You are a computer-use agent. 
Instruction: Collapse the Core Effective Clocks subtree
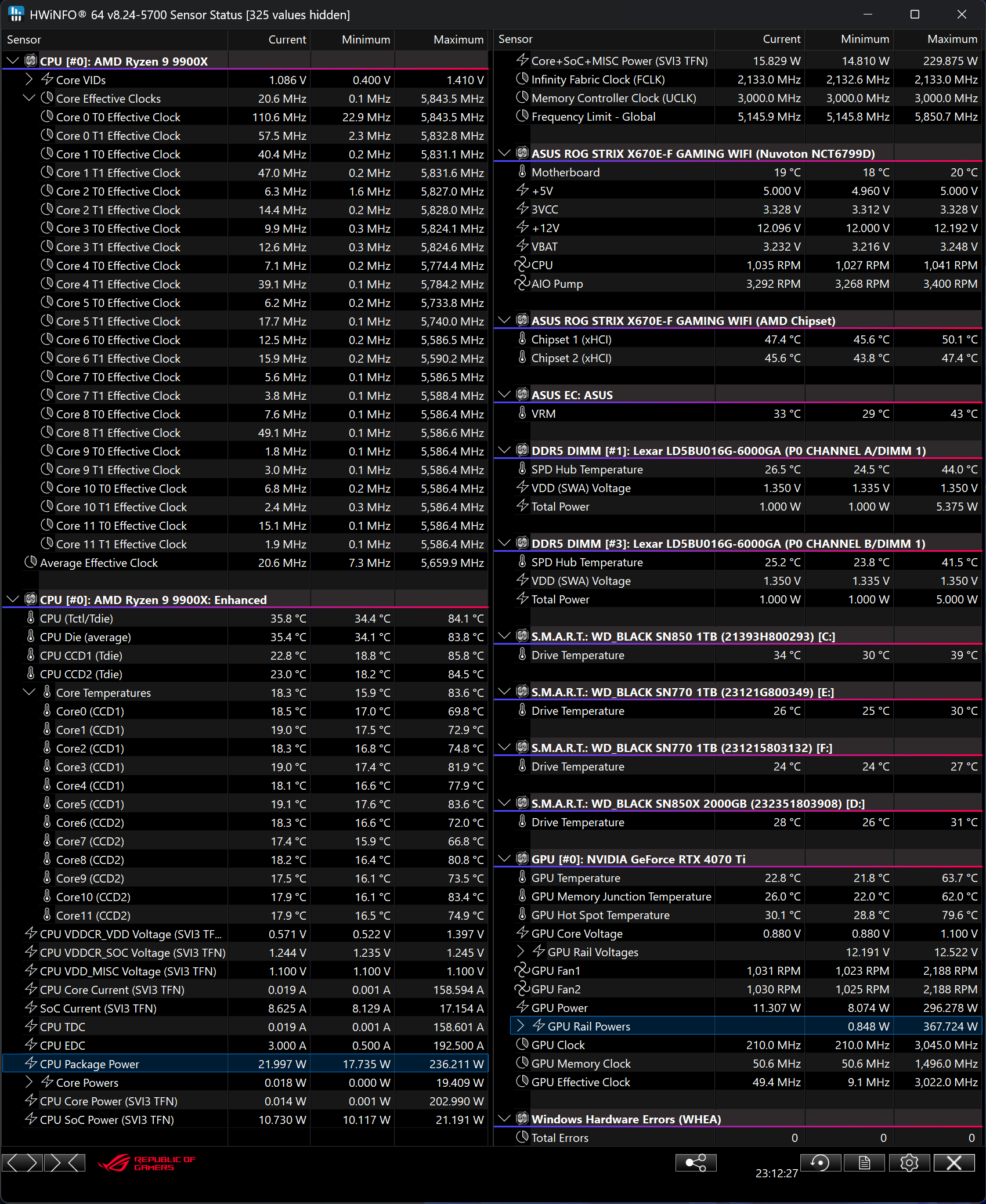click(x=29, y=97)
